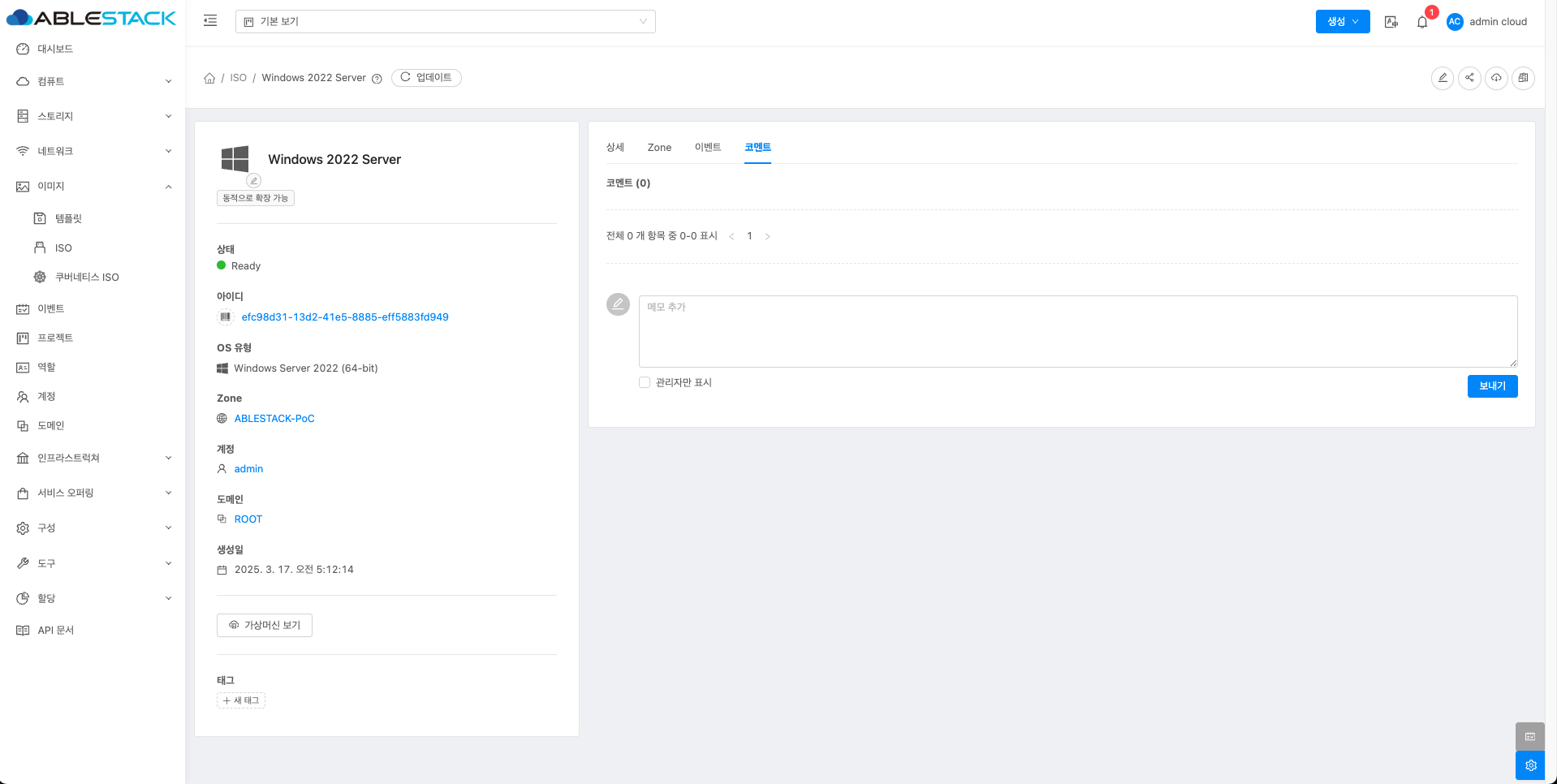Expand the 서비스 오퍼링 sidebar menu
The image size is (1557, 784).
point(93,493)
